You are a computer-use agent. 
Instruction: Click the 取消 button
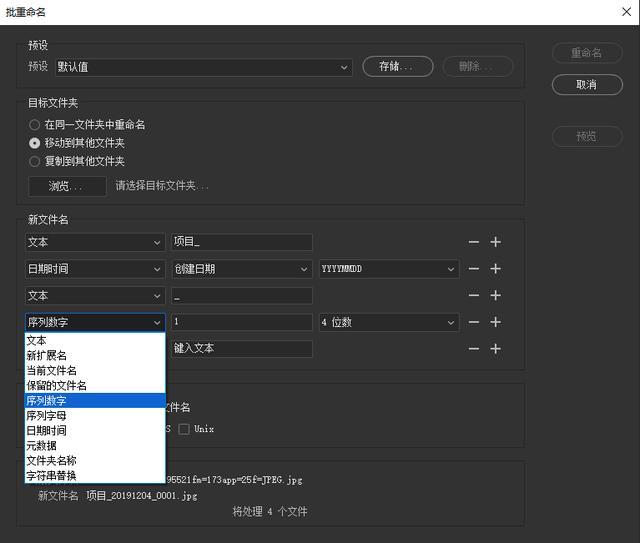point(587,85)
